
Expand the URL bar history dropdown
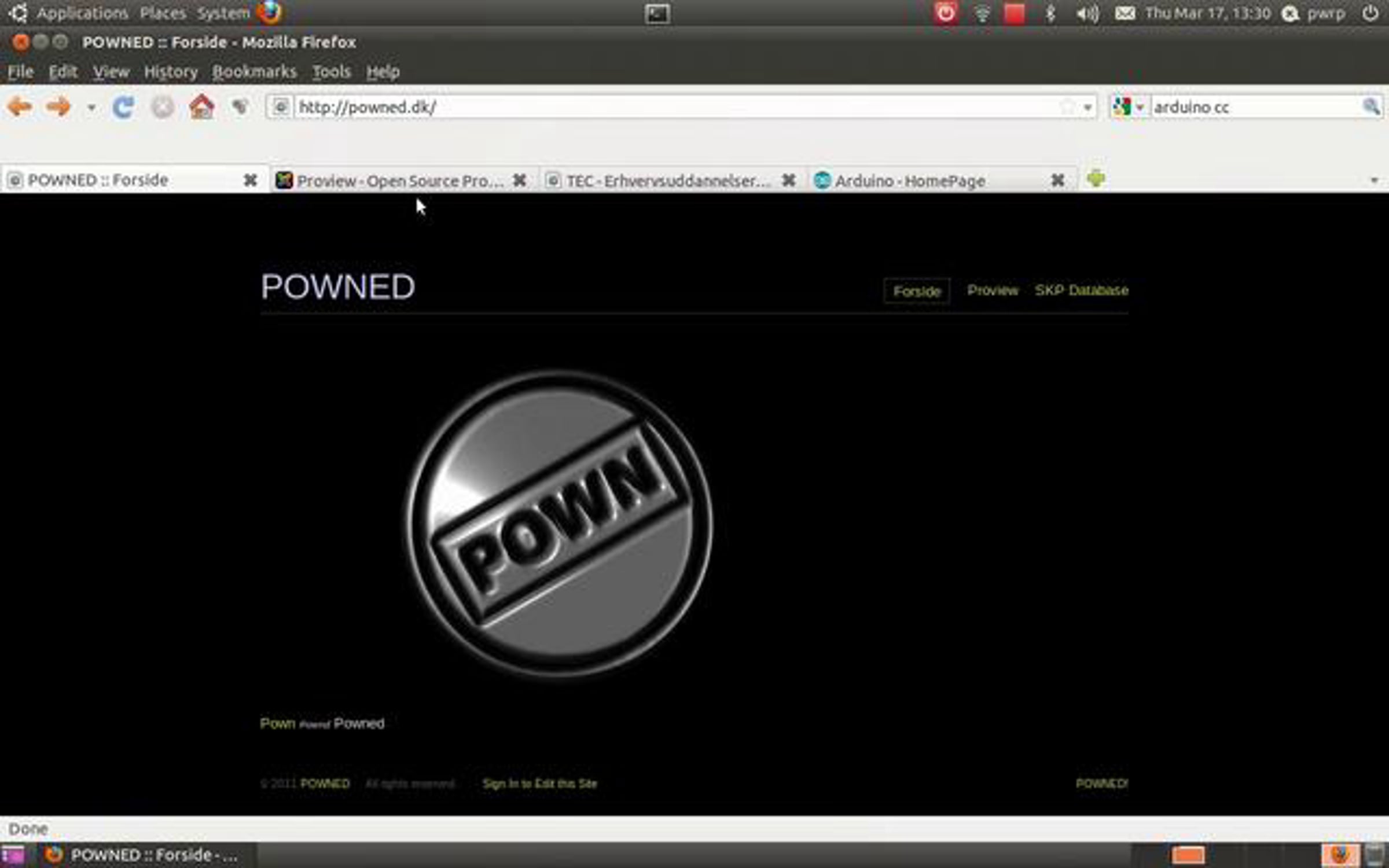click(x=1087, y=108)
